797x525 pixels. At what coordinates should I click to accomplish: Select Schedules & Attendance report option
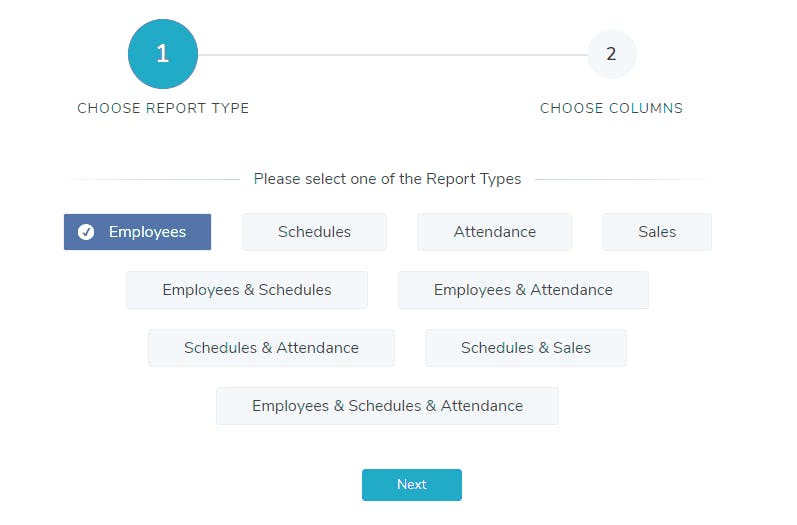click(271, 348)
